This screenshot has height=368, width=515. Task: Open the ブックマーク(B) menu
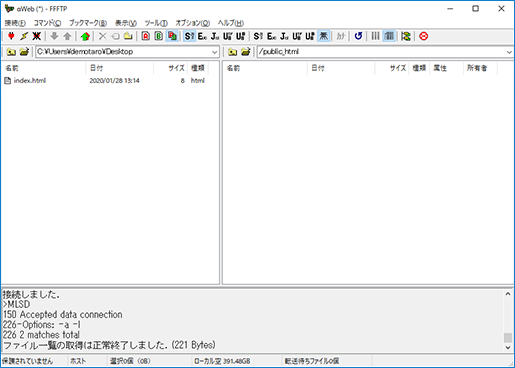point(88,23)
